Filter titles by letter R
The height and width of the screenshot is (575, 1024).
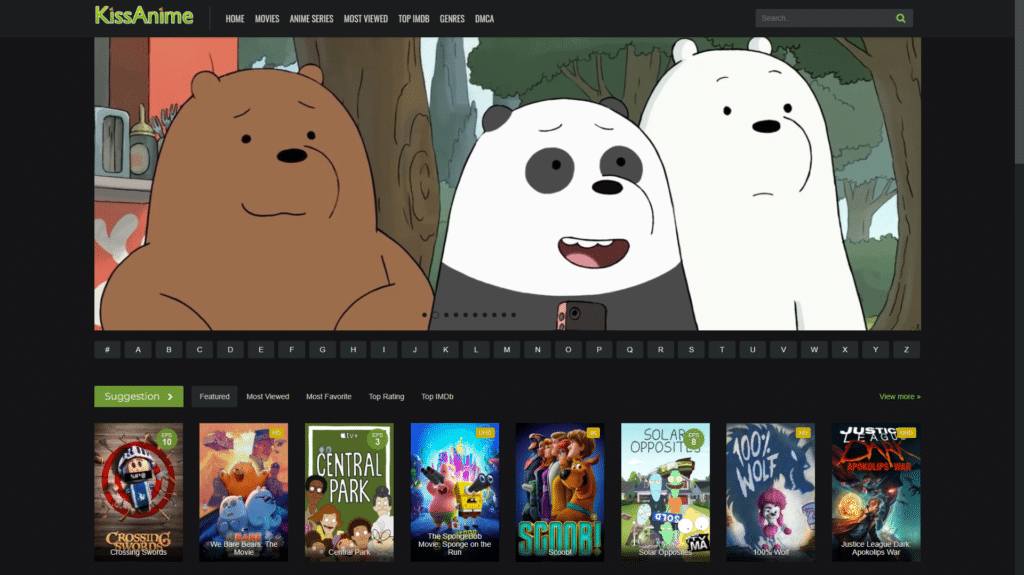660,350
